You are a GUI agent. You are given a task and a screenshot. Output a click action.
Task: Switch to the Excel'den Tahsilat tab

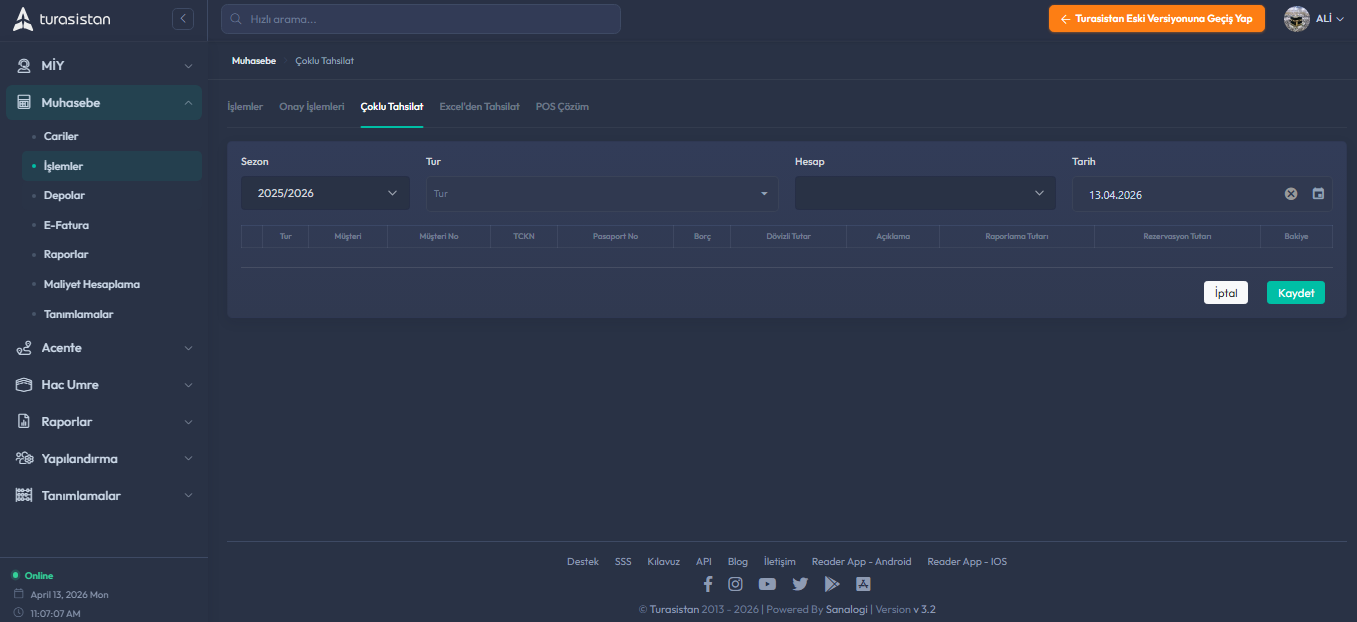[479, 106]
